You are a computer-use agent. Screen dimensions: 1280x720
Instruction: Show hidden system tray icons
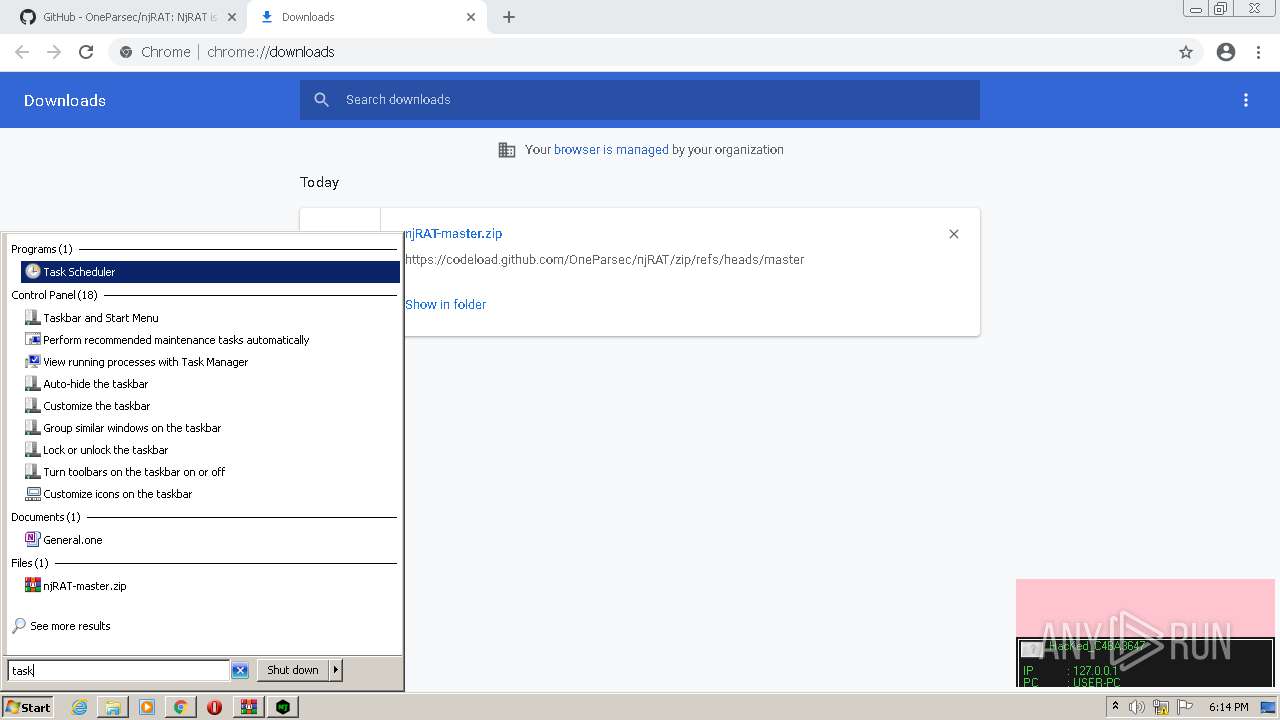pyautogui.click(x=1115, y=707)
